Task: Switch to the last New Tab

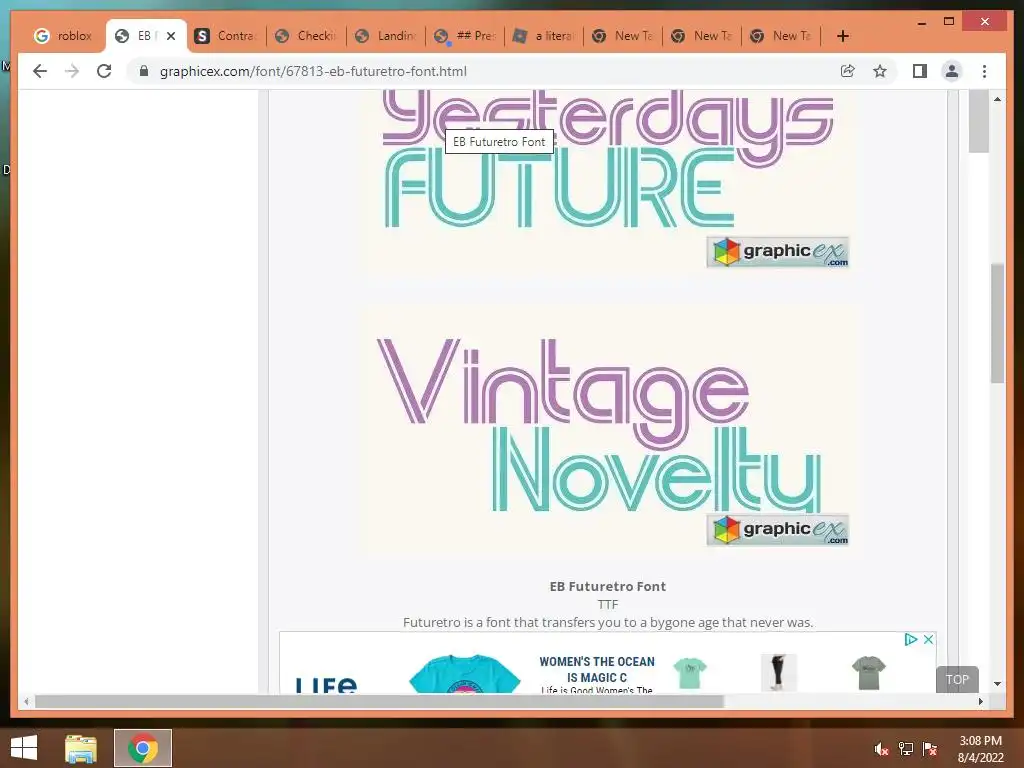Action: click(x=782, y=36)
